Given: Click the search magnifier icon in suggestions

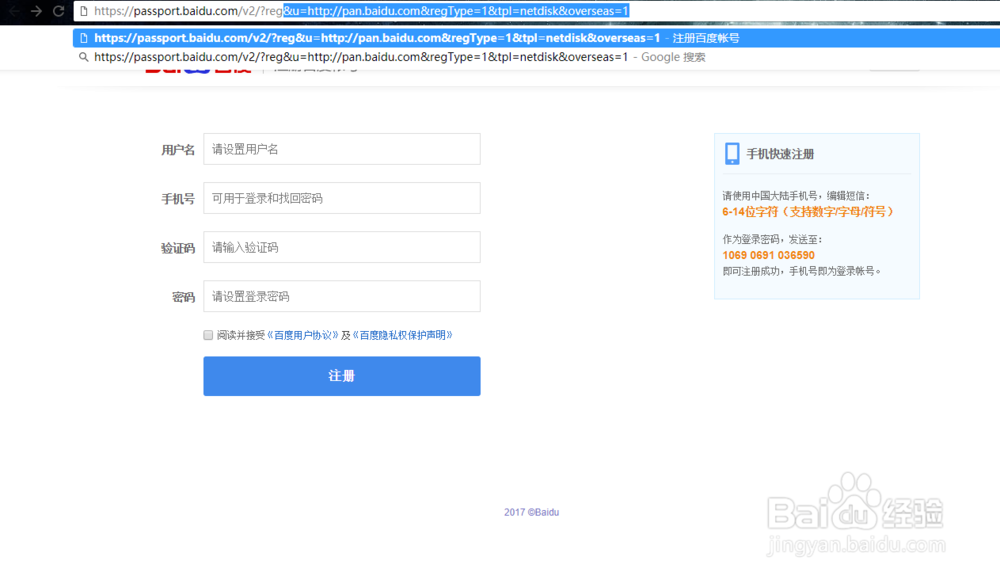Looking at the screenshot, I should [84, 57].
